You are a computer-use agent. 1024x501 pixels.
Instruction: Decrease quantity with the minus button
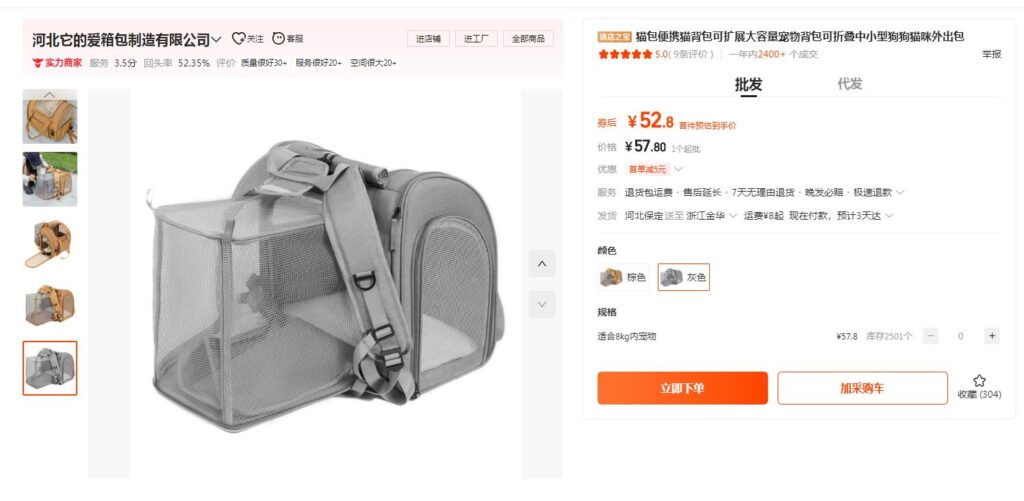(931, 336)
